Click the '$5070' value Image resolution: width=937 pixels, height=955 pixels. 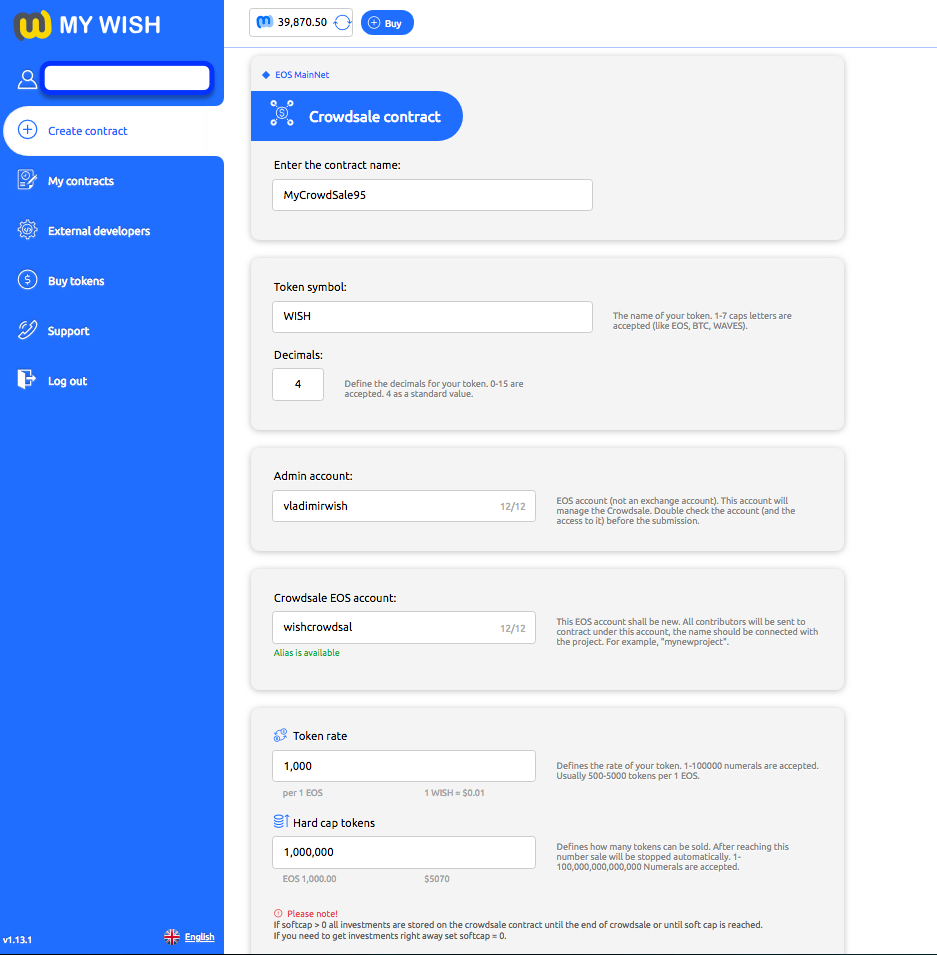coord(437,879)
